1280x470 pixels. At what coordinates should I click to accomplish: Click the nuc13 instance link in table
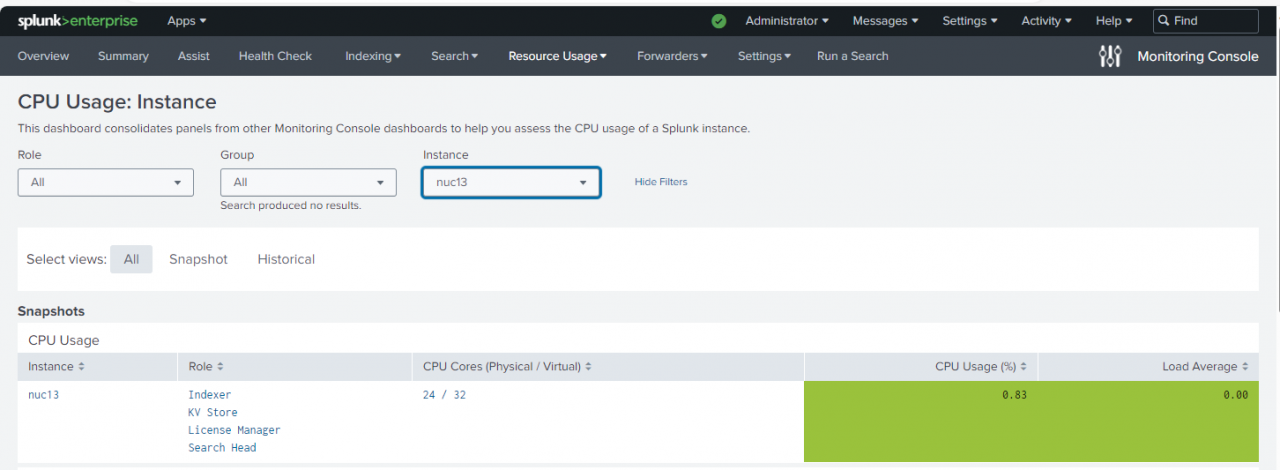click(x=44, y=395)
